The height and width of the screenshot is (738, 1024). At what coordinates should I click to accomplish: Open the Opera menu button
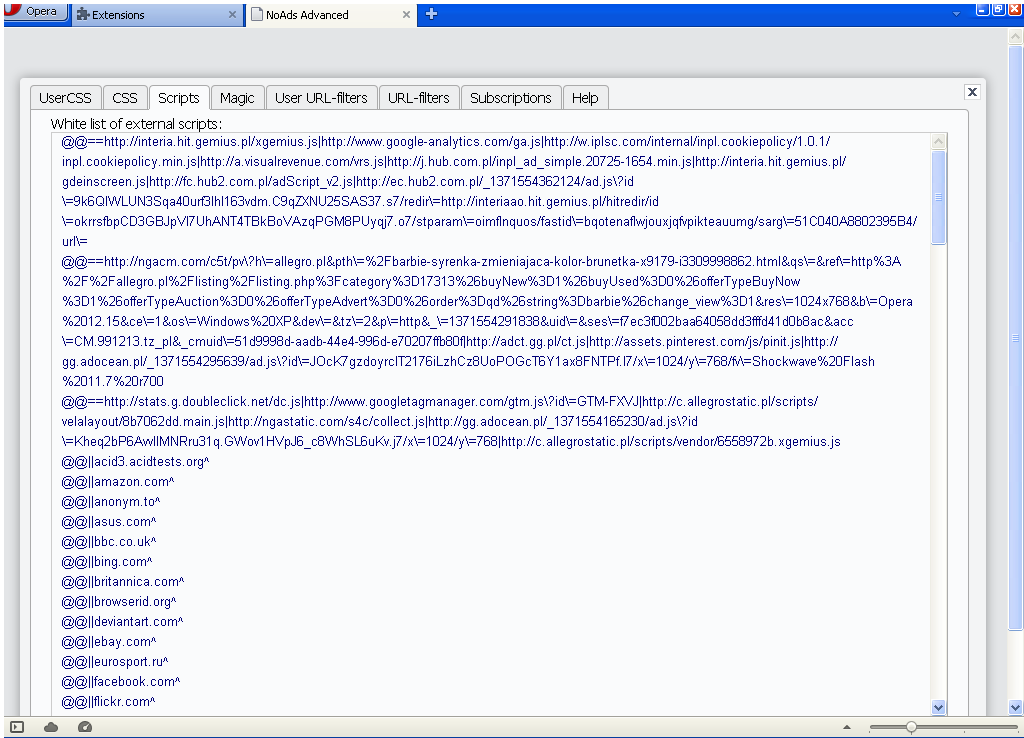36,12
